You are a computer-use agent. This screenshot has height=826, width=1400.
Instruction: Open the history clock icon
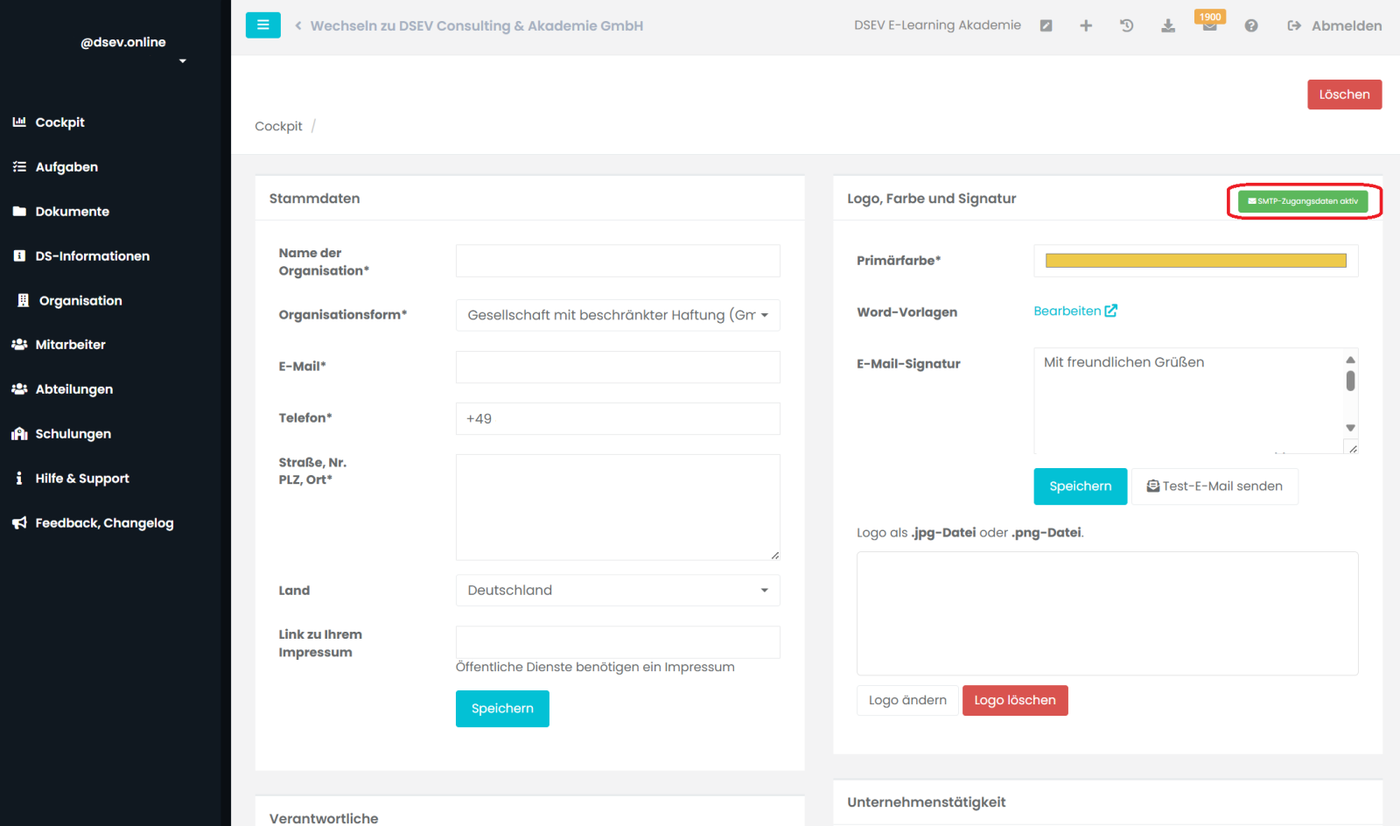coord(1127,26)
